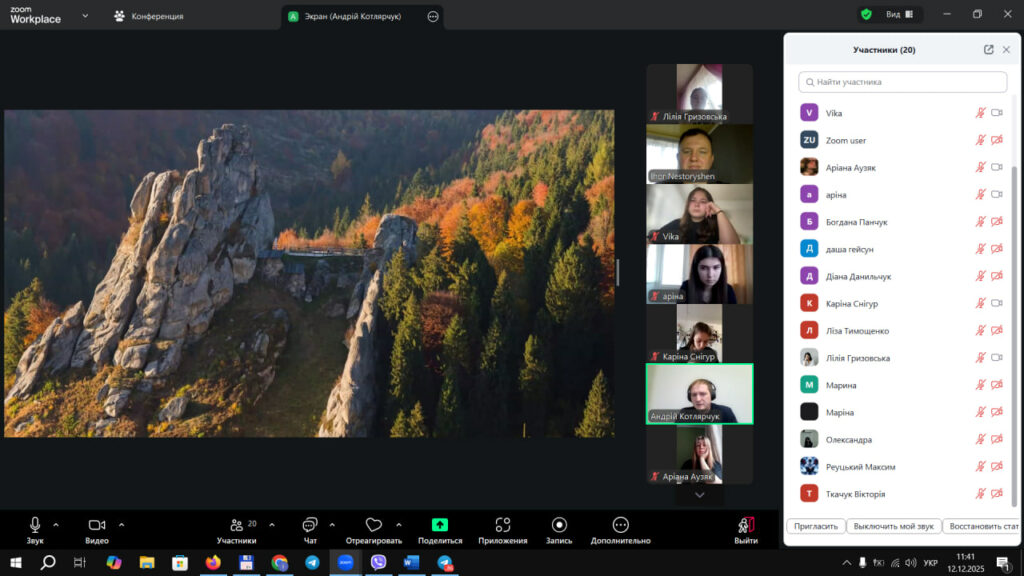Expand the audio options arrow next to Звук
The height and width of the screenshot is (576, 1024).
tap(56, 524)
